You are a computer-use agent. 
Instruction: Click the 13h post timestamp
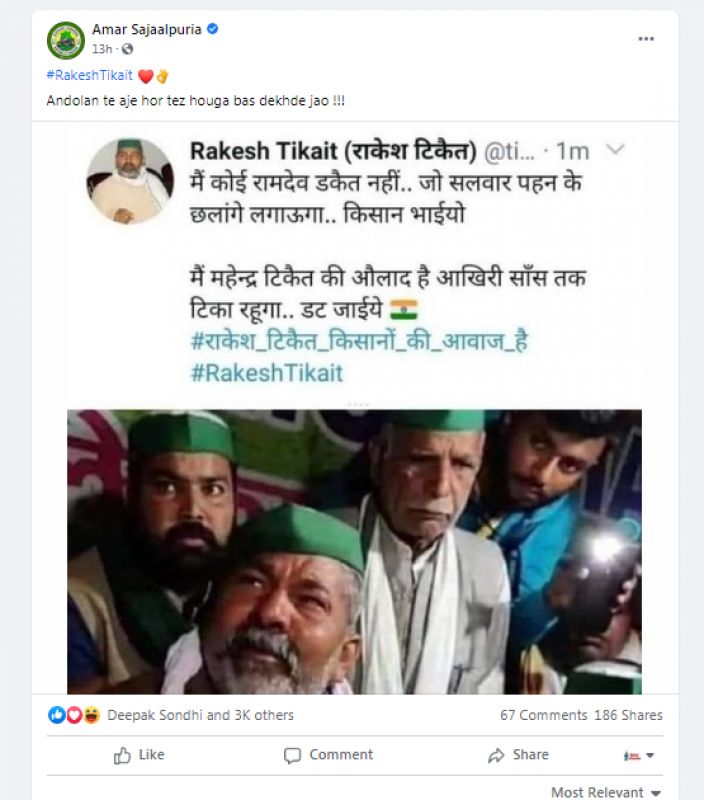(x=102, y=49)
